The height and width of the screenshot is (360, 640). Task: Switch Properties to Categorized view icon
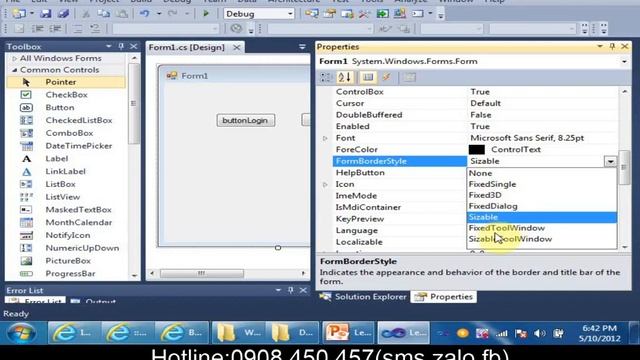326,77
